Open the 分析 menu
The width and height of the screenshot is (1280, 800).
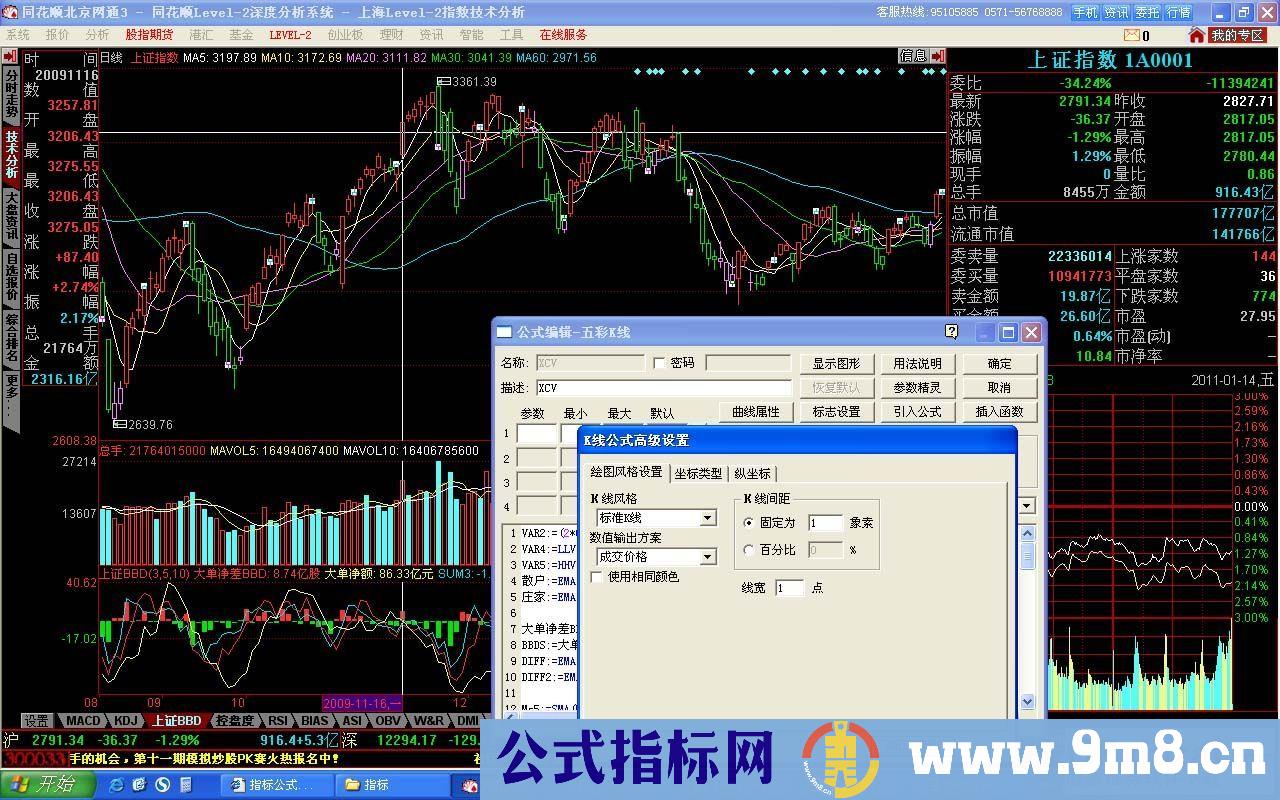97,35
